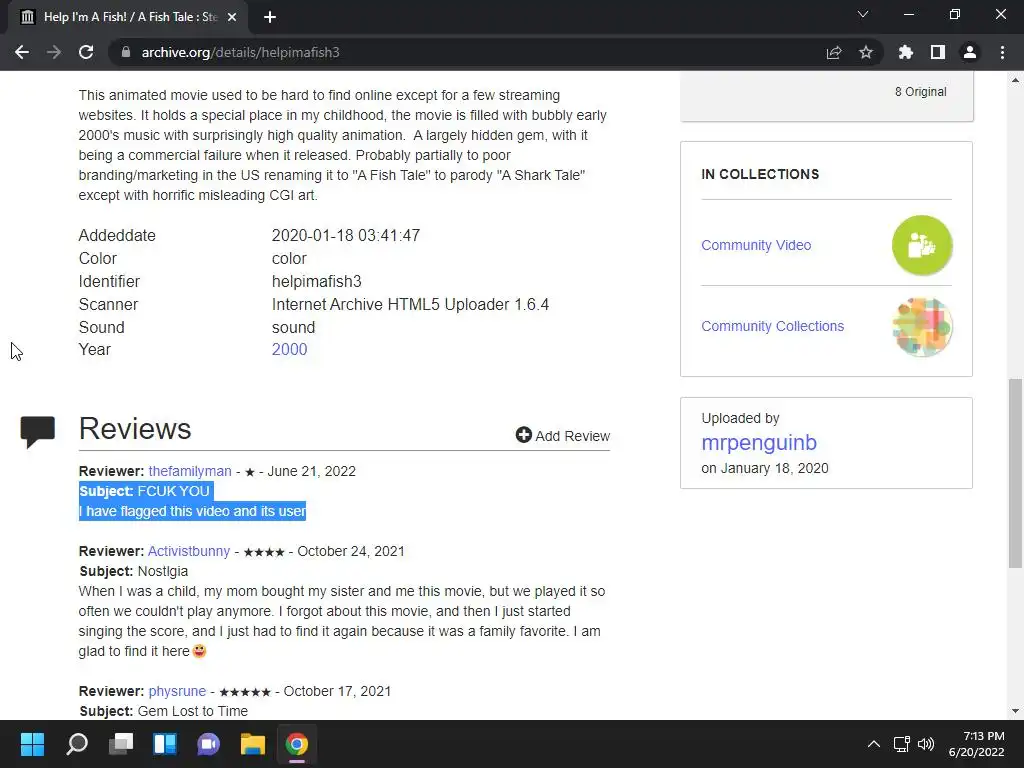Click the browser forward arrow
The width and height of the screenshot is (1024, 768).
point(54,52)
